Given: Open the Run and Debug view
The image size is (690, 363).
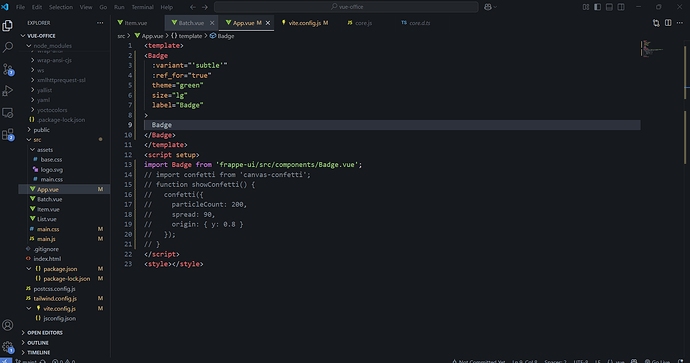Looking at the screenshot, I should click(x=7, y=91).
